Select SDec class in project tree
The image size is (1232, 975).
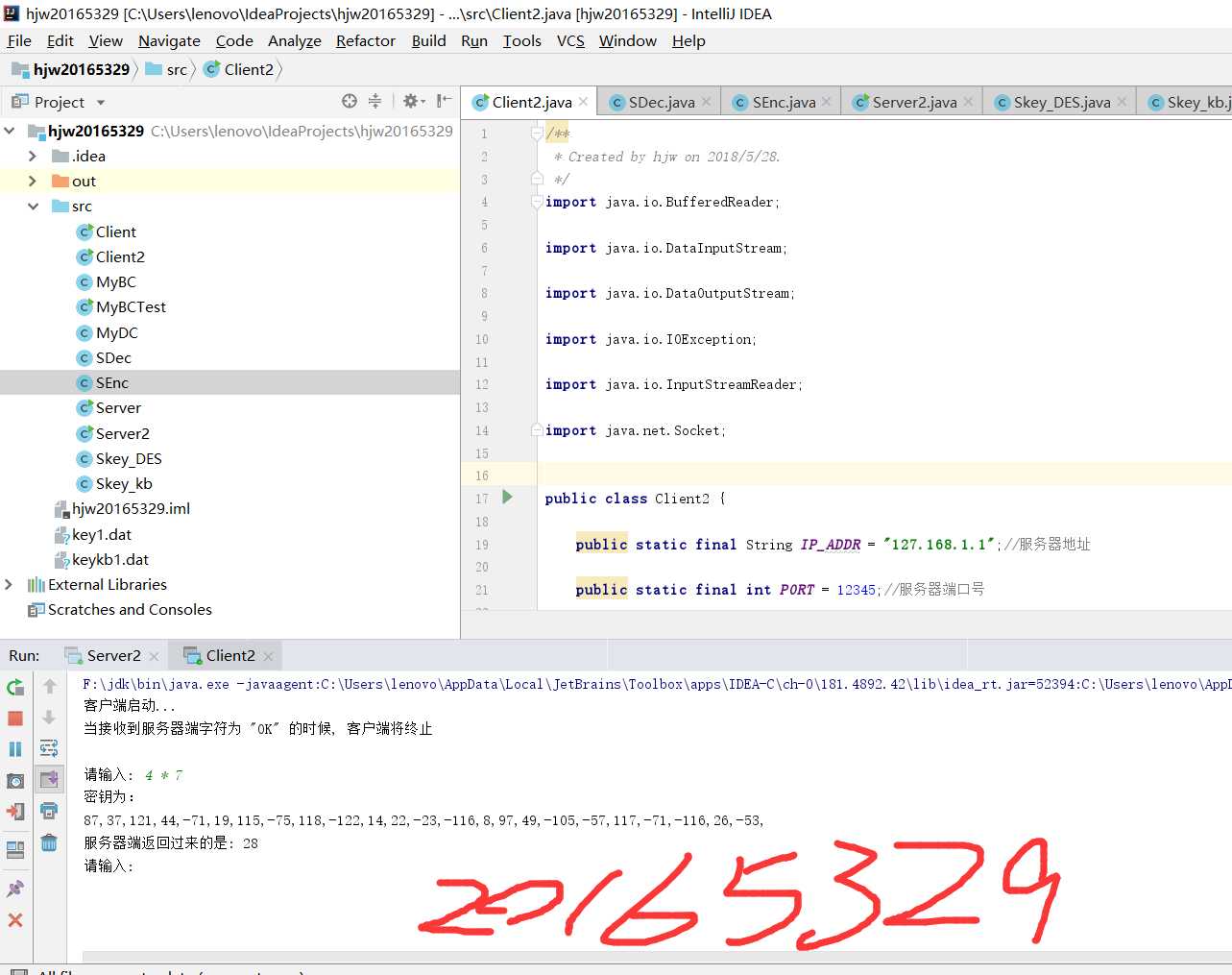tap(105, 357)
